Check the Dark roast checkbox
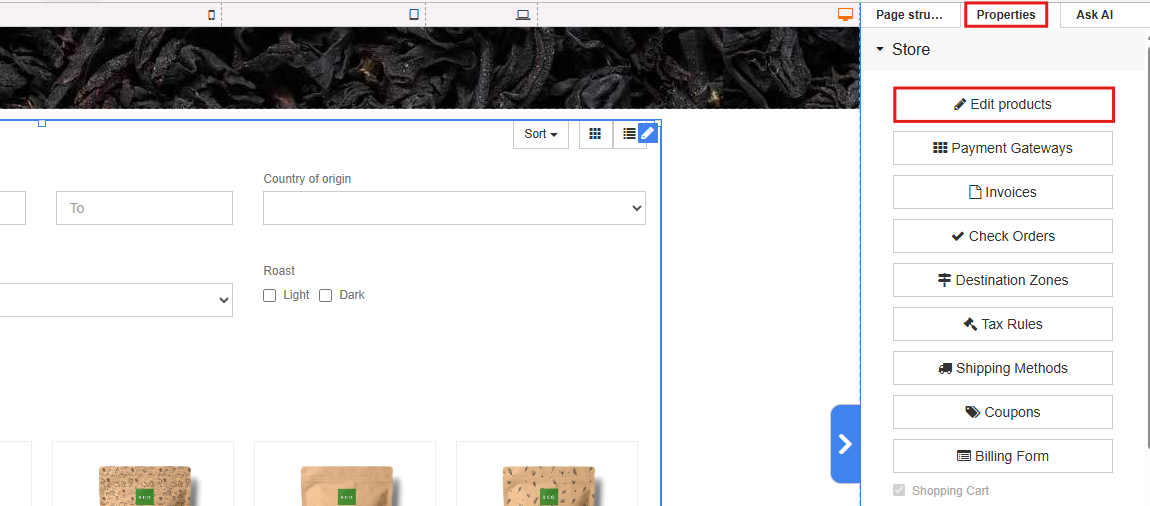Viewport: 1150px width, 506px height. pyautogui.click(x=325, y=296)
